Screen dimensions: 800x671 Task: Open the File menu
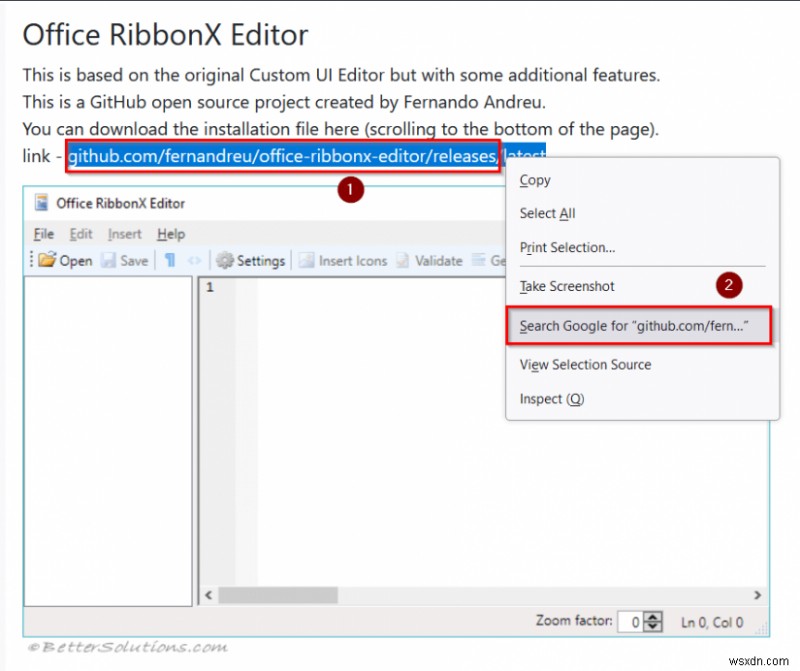[x=42, y=234]
